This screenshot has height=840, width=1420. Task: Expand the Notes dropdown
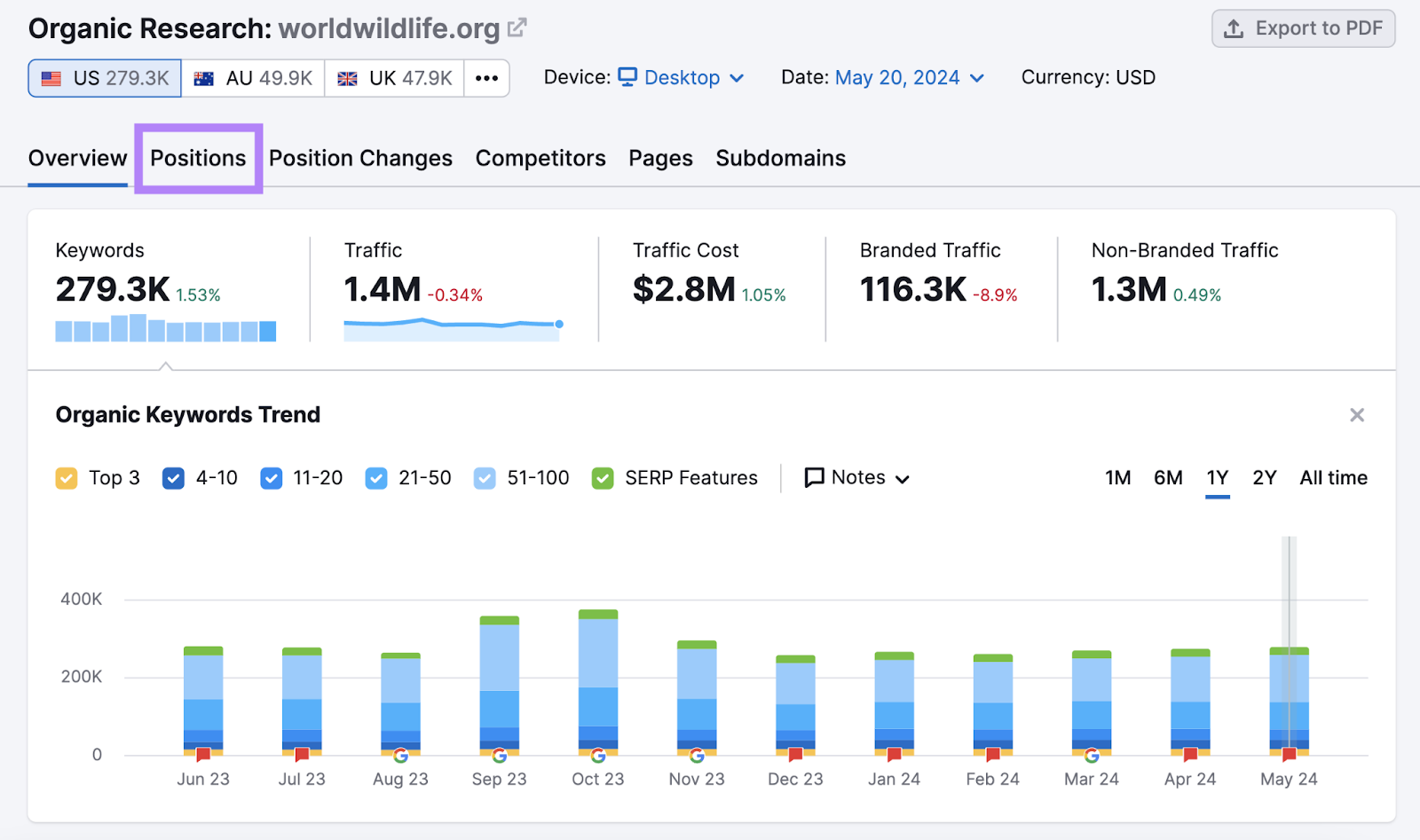pos(857,478)
